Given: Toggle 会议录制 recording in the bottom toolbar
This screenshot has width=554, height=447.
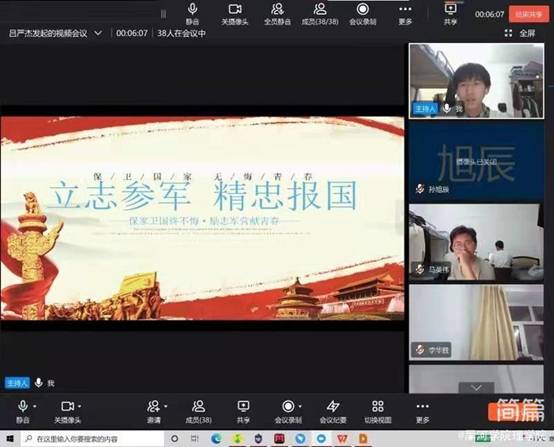Looking at the screenshot, I should pos(288,411).
